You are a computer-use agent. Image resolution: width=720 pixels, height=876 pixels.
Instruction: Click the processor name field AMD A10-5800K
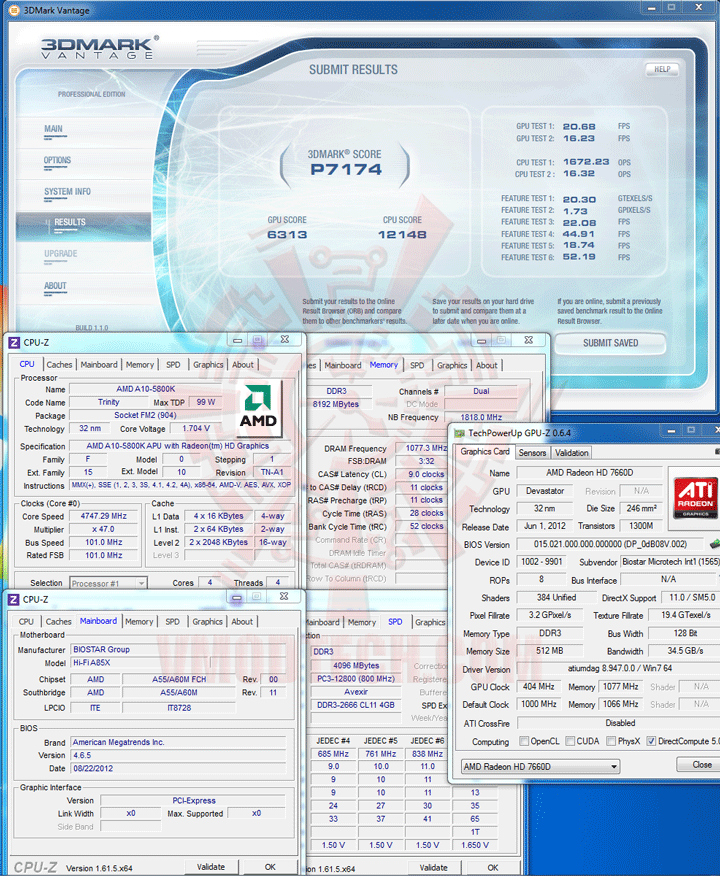coord(145,389)
